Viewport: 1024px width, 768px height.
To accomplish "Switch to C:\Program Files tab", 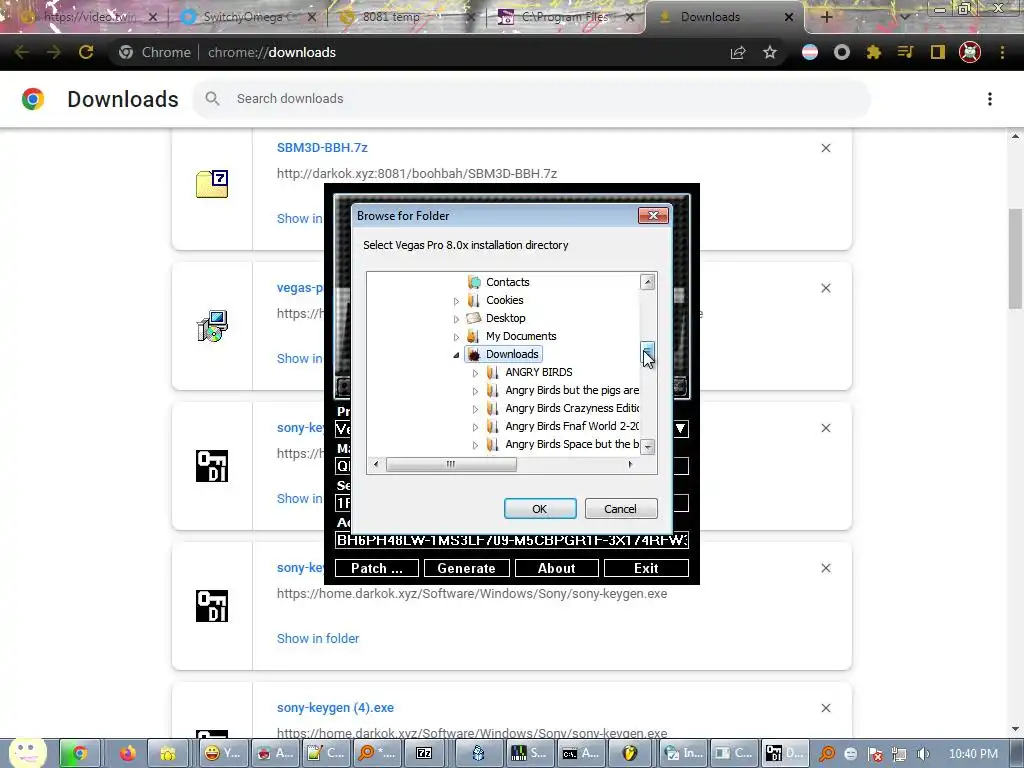I will 566,17.
